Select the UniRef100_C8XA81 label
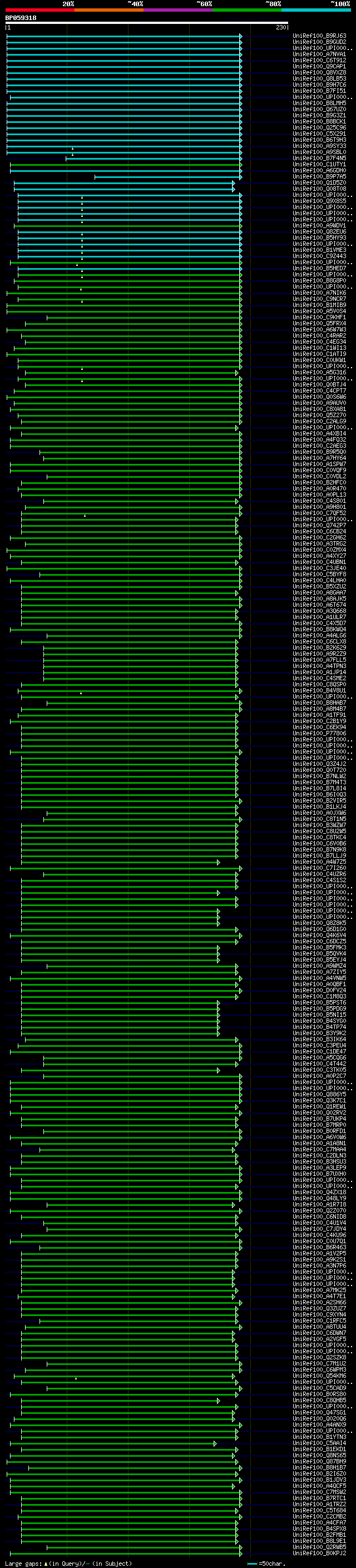The height and width of the screenshot is (1568, 356). coord(319,409)
